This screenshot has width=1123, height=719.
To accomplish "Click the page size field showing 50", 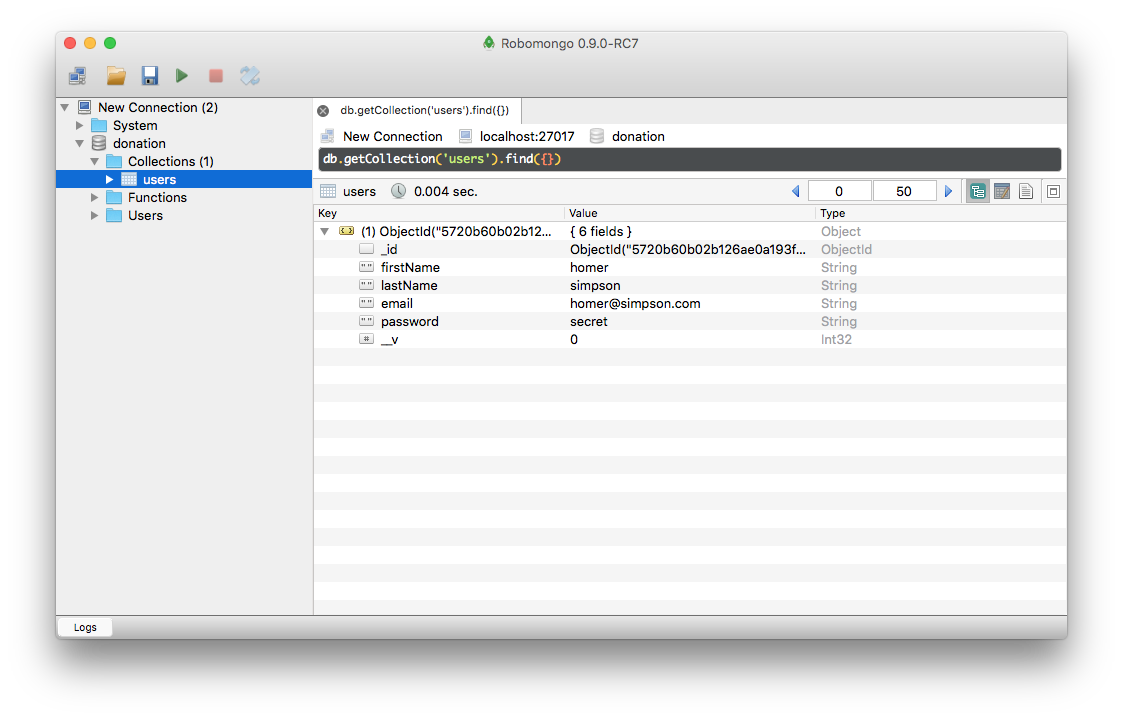I will pyautogui.click(x=904, y=191).
